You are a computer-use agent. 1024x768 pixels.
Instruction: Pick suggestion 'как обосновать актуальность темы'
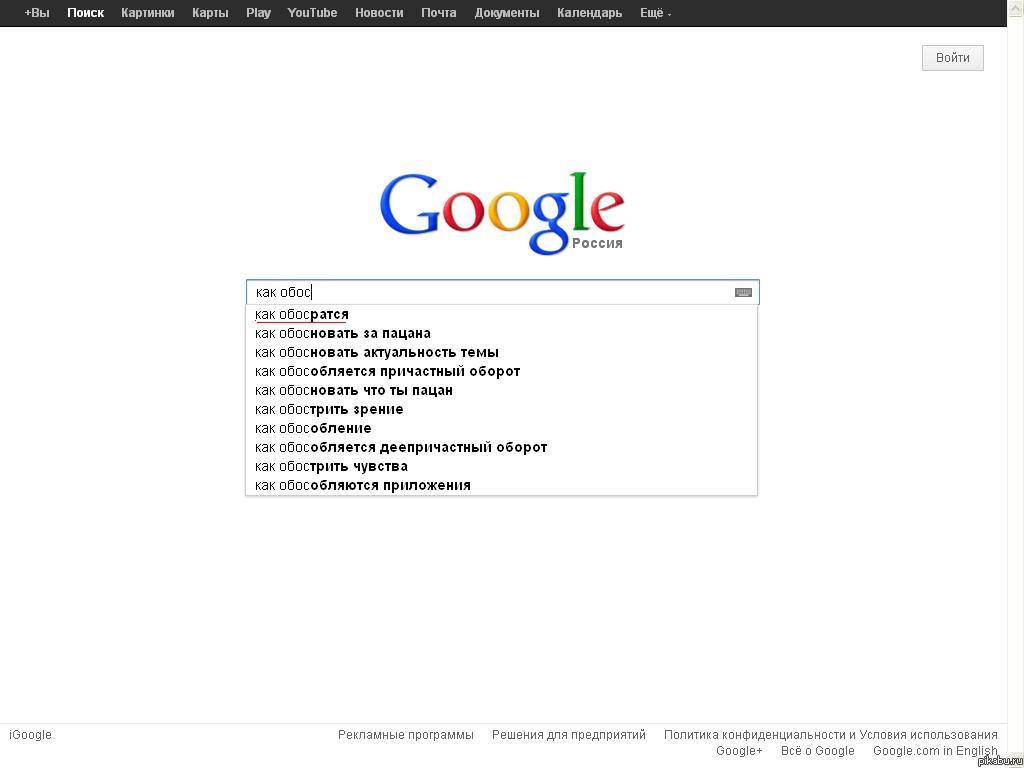(502, 353)
